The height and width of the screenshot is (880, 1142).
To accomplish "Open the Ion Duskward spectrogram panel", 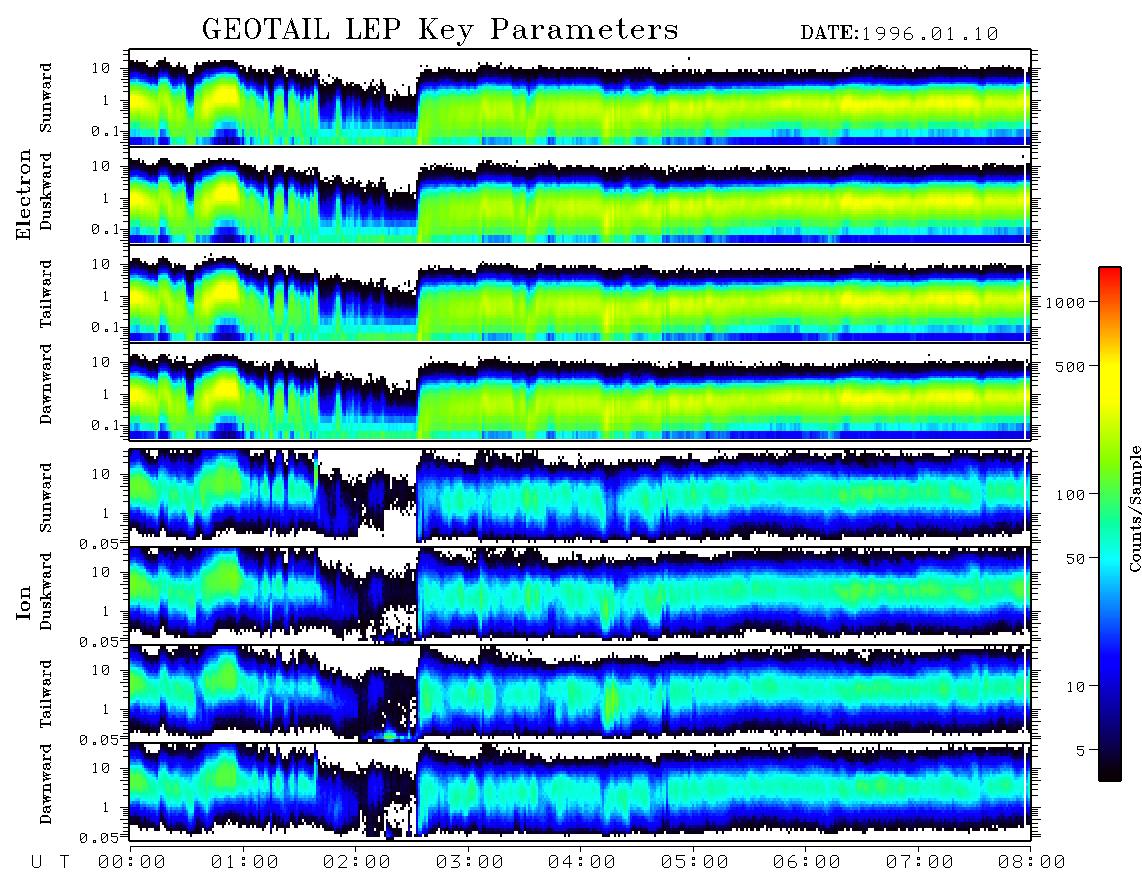I will coord(580,595).
